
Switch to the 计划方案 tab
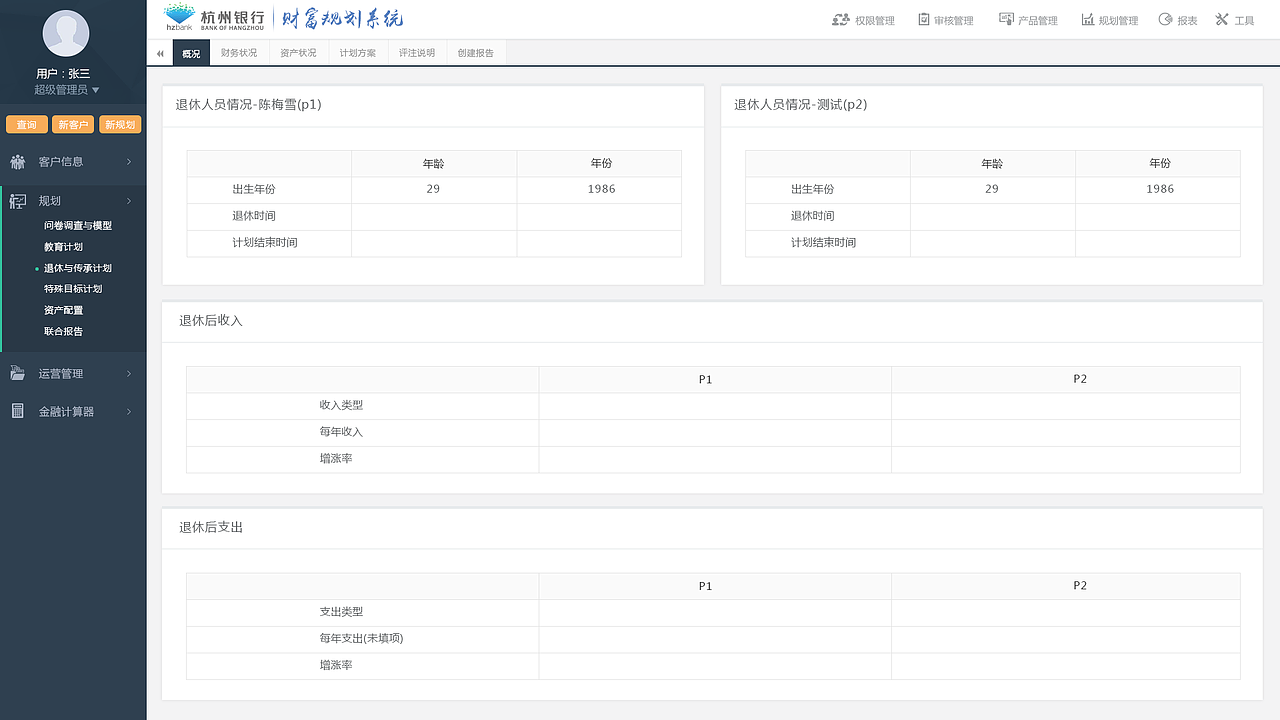(x=358, y=53)
